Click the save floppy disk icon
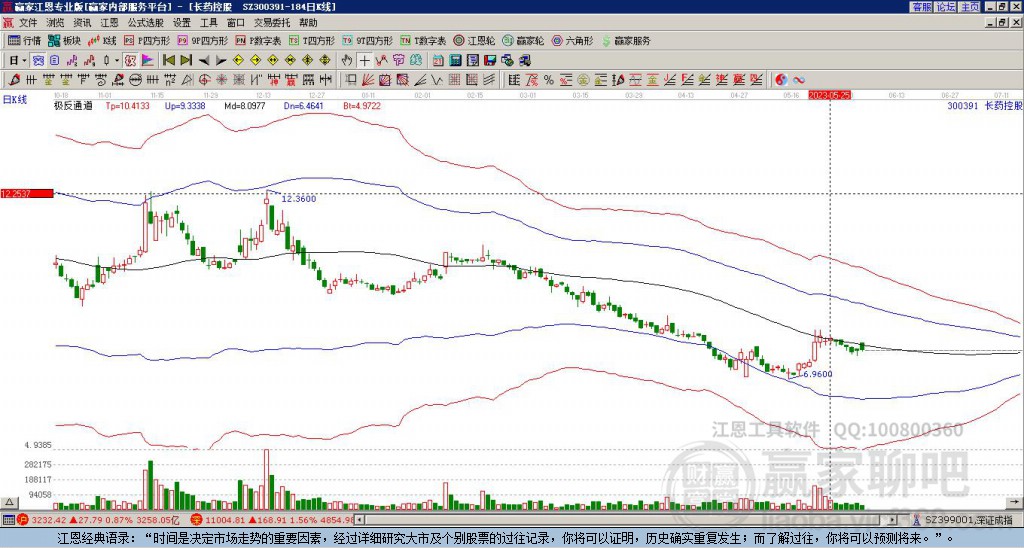Viewport: 1024px width, 548px height. 490,60
